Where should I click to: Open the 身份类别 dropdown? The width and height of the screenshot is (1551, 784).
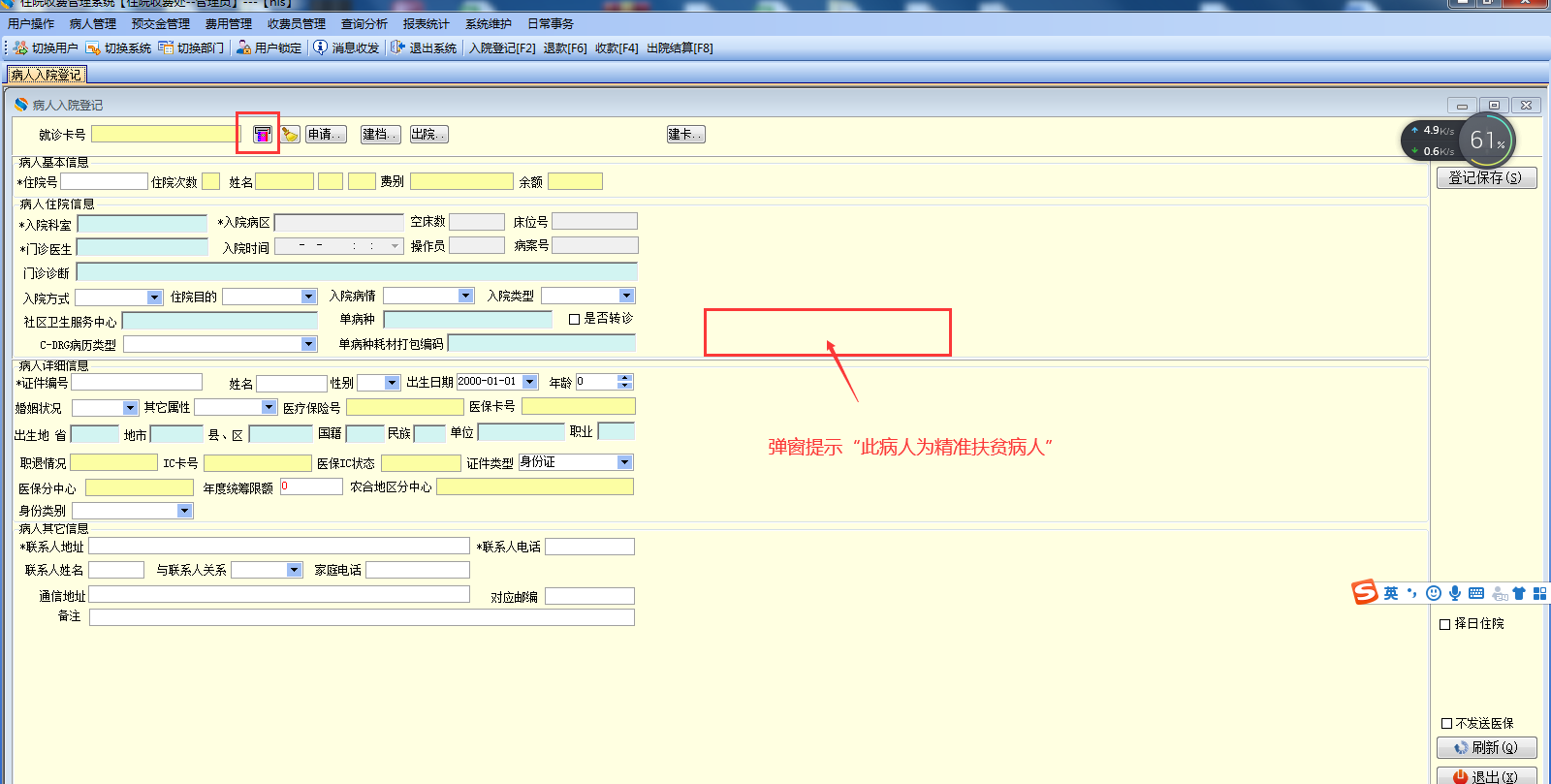pyautogui.click(x=185, y=511)
